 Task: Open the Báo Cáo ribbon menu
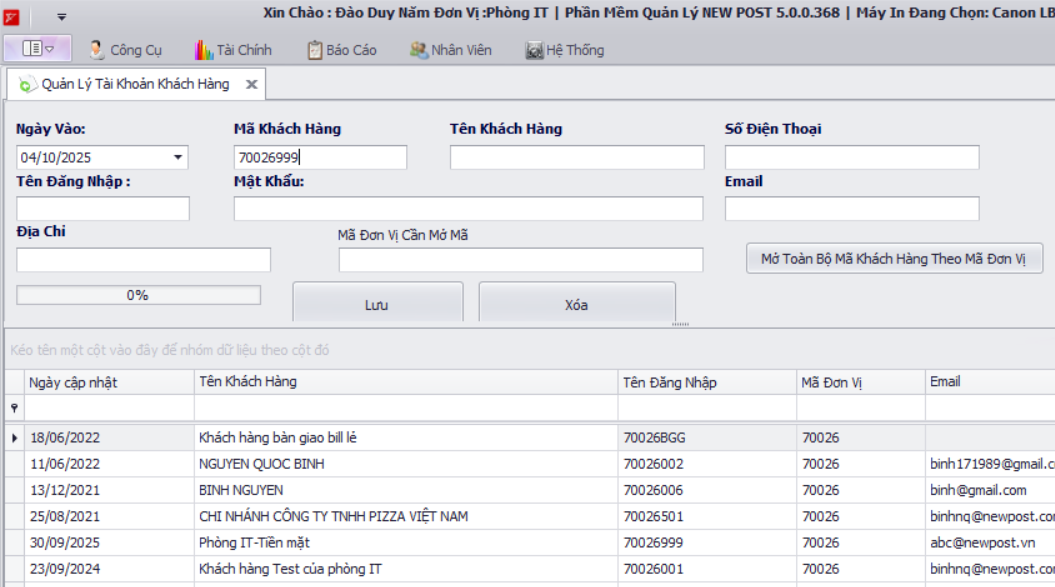pos(342,50)
